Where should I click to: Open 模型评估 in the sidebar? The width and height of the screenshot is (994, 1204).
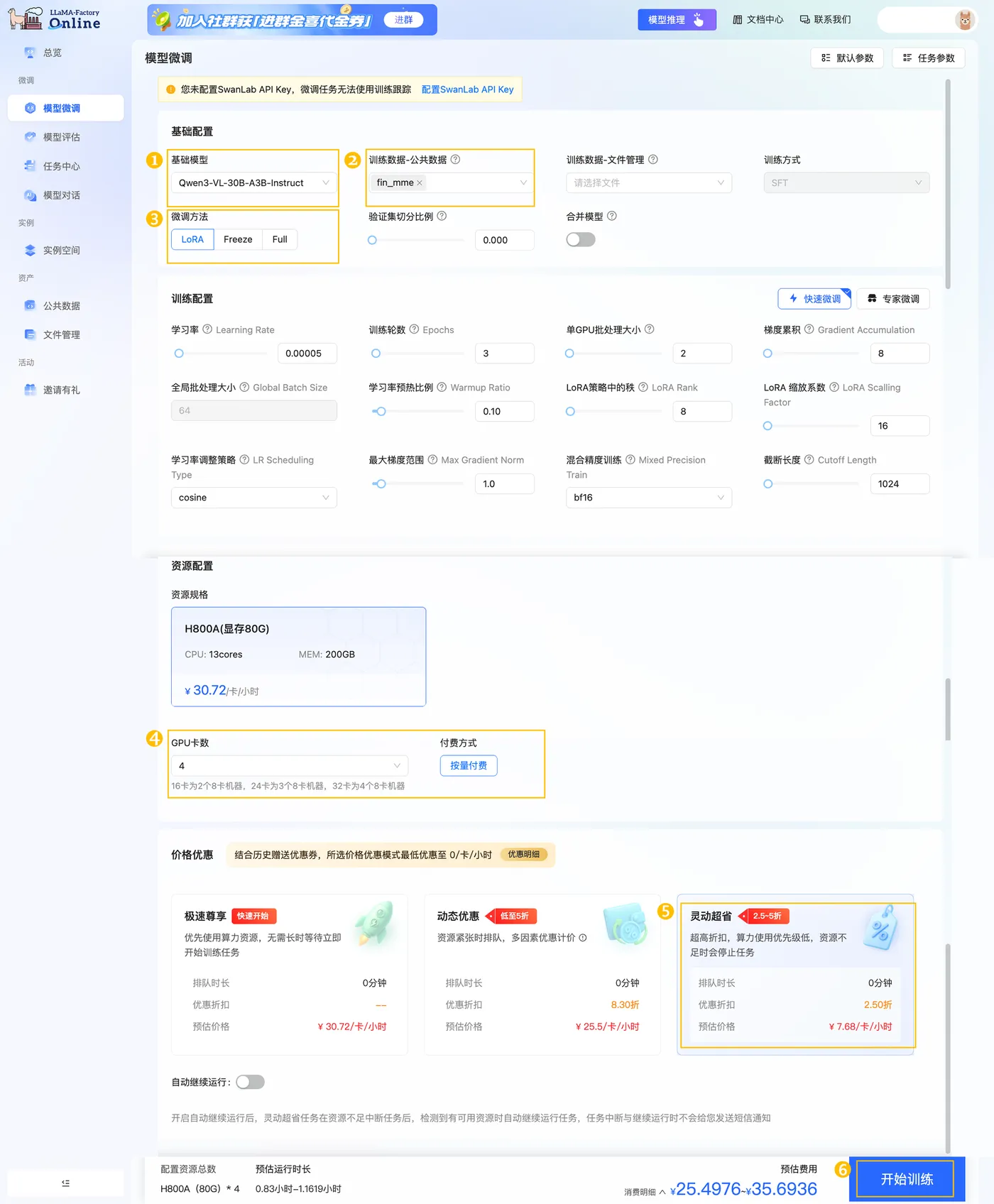[62, 137]
